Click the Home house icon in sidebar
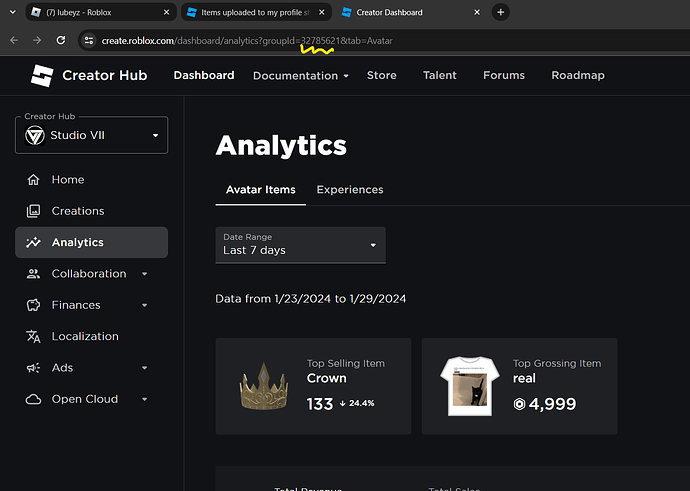 [x=33, y=180]
